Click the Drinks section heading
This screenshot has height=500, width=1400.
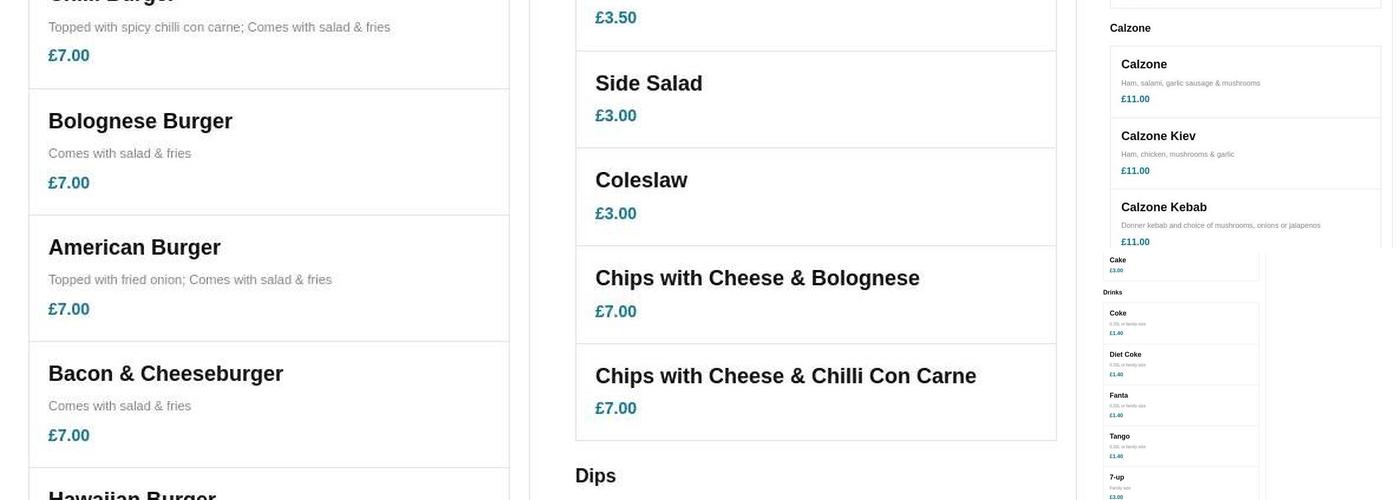click(1112, 292)
